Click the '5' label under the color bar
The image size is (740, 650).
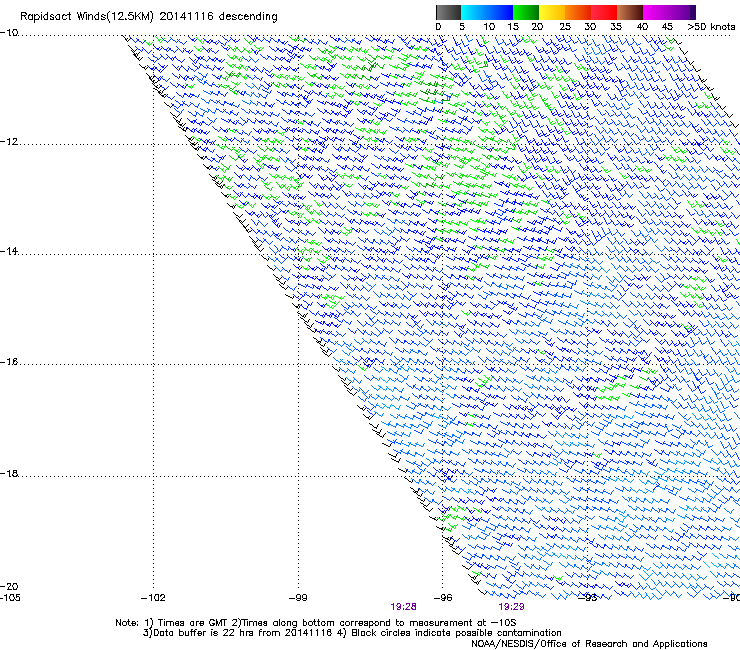pos(462,27)
